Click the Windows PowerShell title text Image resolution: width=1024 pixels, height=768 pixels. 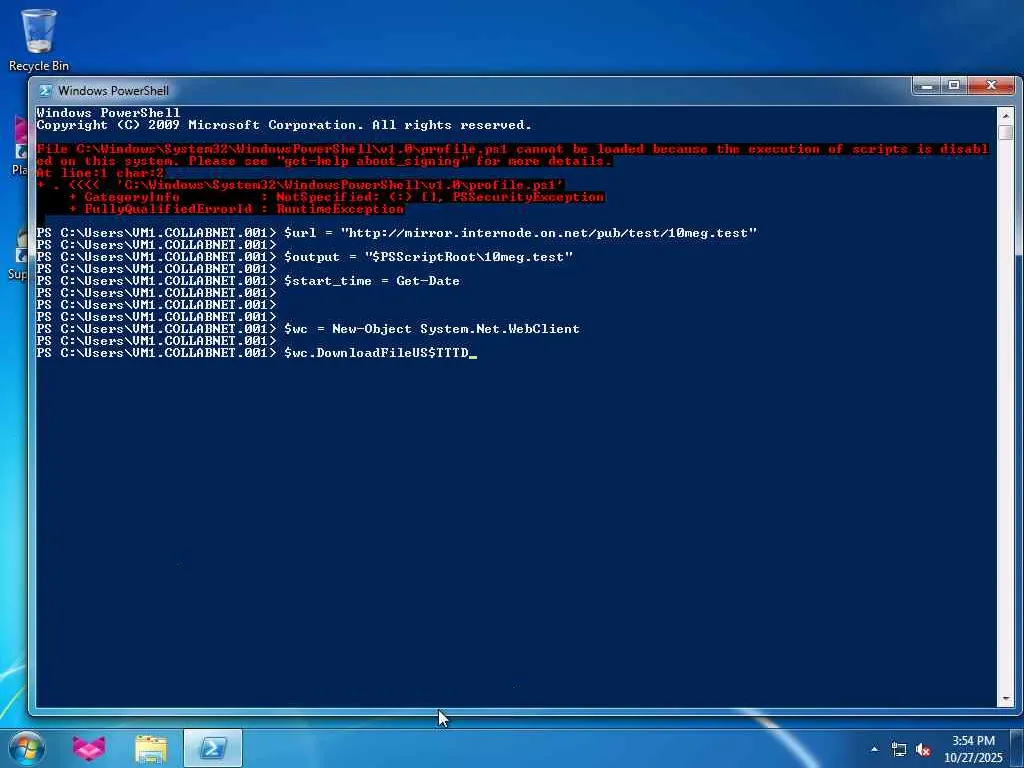click(x=113, y=91)
